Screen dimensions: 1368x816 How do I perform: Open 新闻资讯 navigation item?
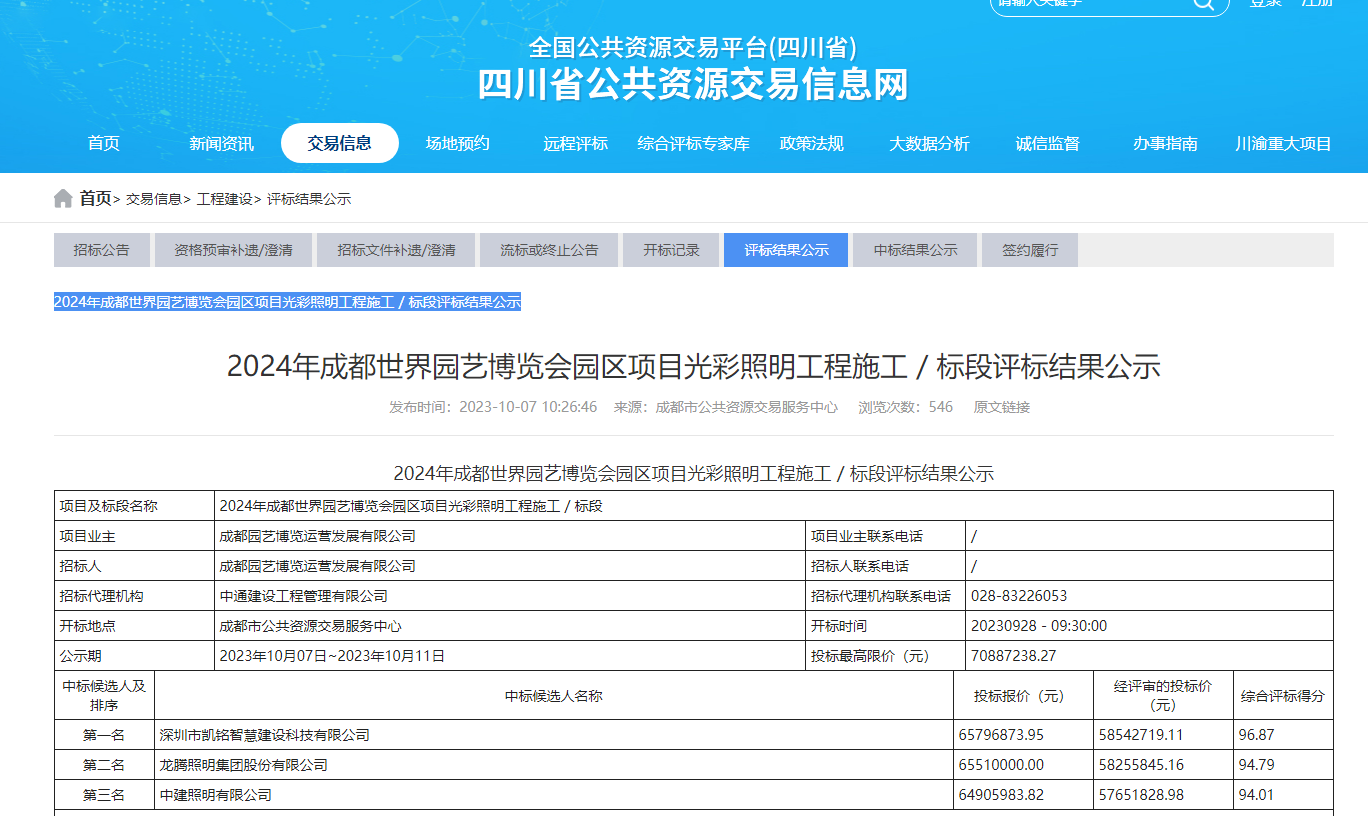222,143
